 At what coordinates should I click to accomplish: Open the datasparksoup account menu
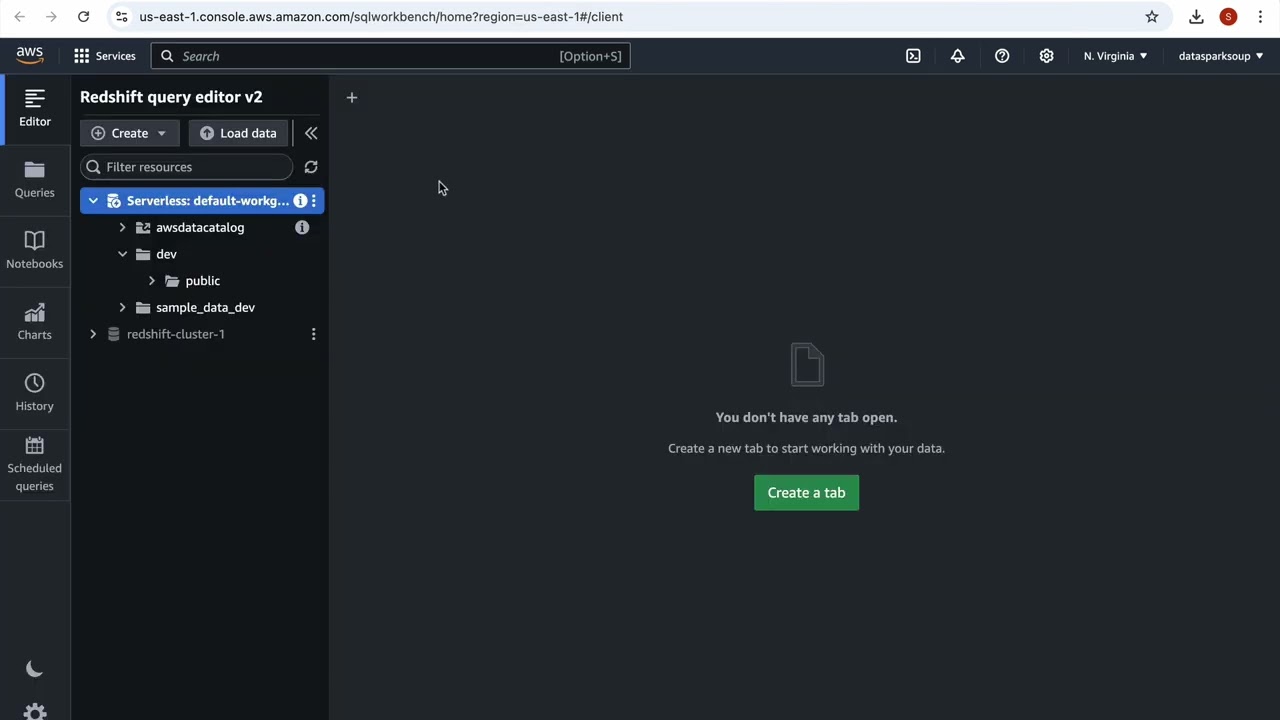tap(1221, 56)
